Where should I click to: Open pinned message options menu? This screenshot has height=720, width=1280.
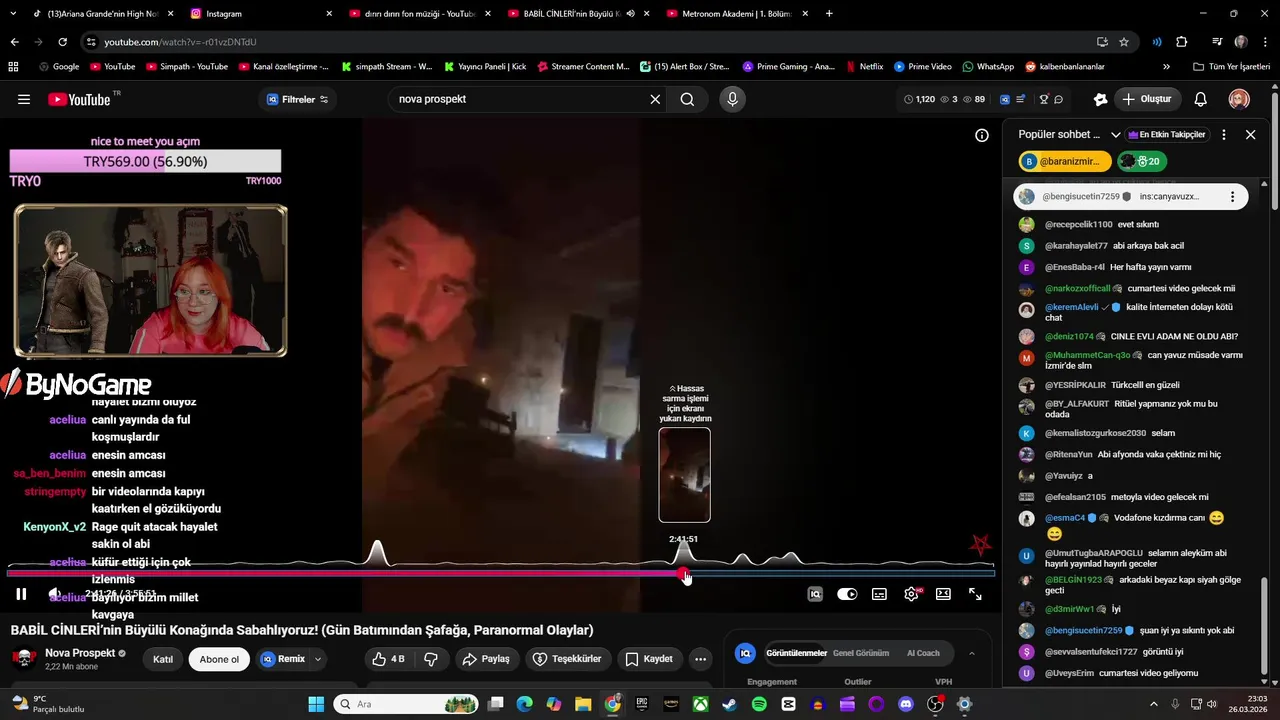pyautogui.click(x=1232, y=197)
